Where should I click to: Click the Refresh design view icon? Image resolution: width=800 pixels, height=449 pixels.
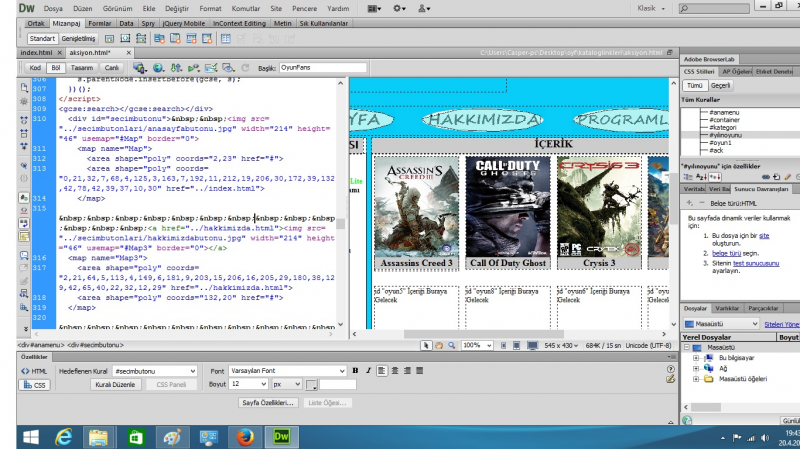245,68
